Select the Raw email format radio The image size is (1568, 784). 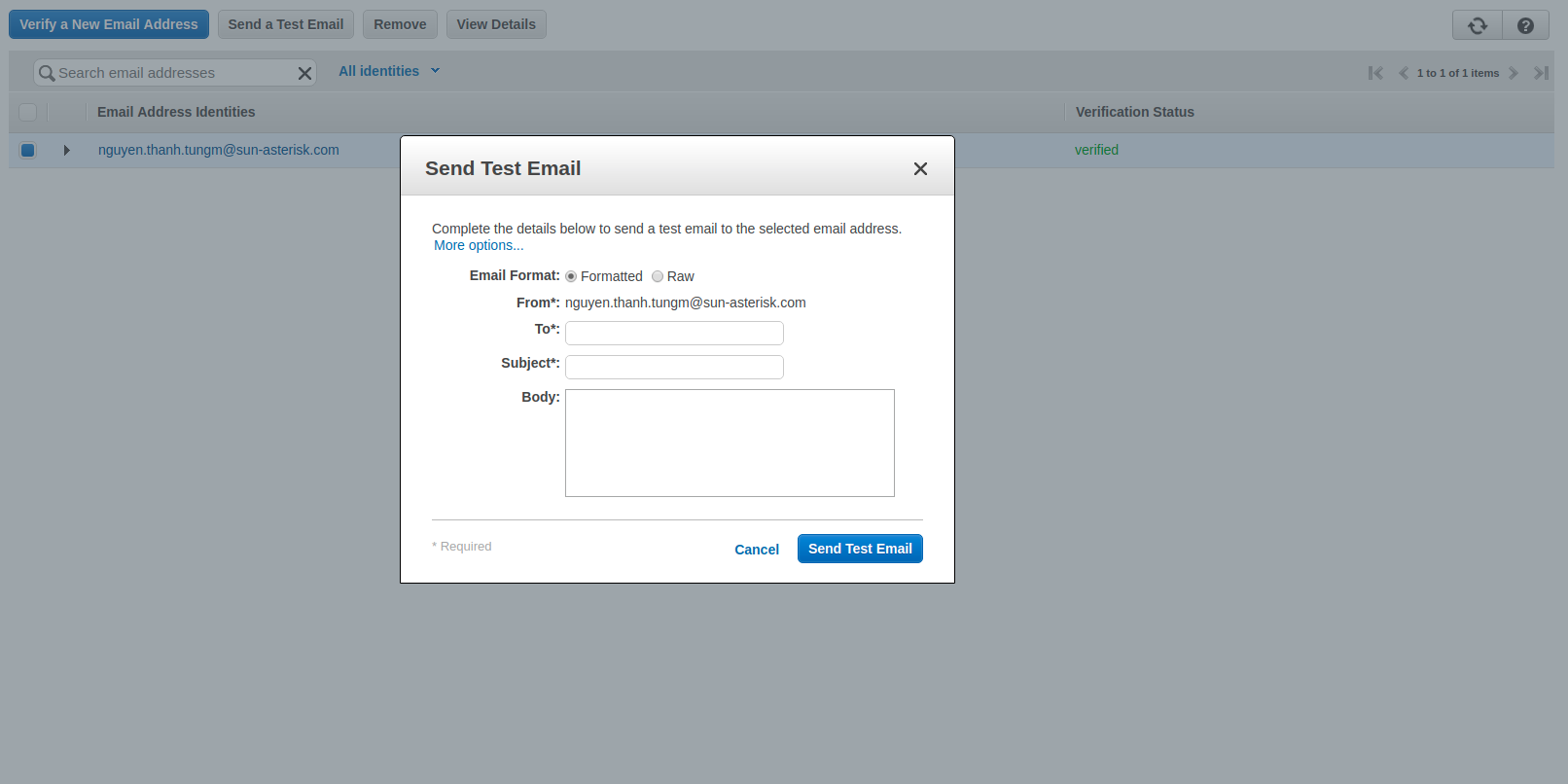click(658, 276)
